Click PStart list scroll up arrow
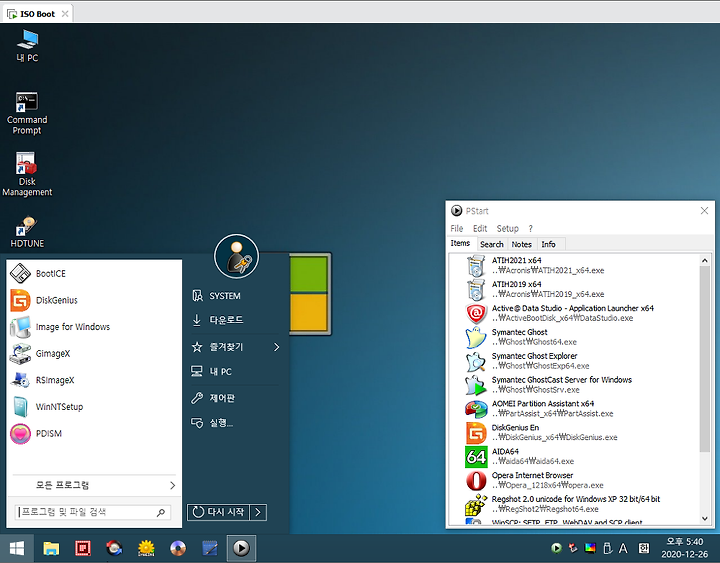The width and height of the screenshot is (720, 563). tap(704, 260)
